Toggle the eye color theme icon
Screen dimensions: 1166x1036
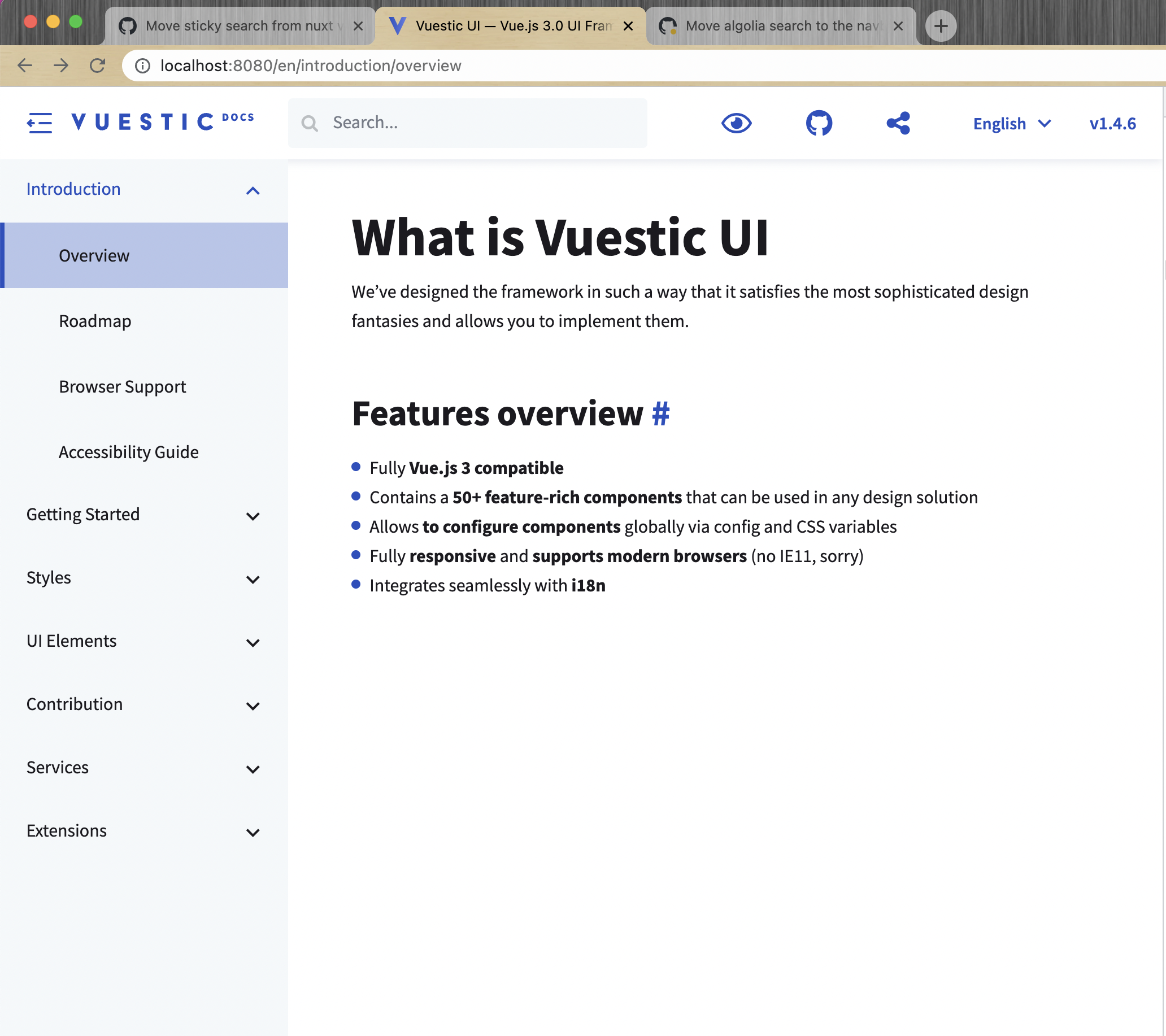pos(736,123)
